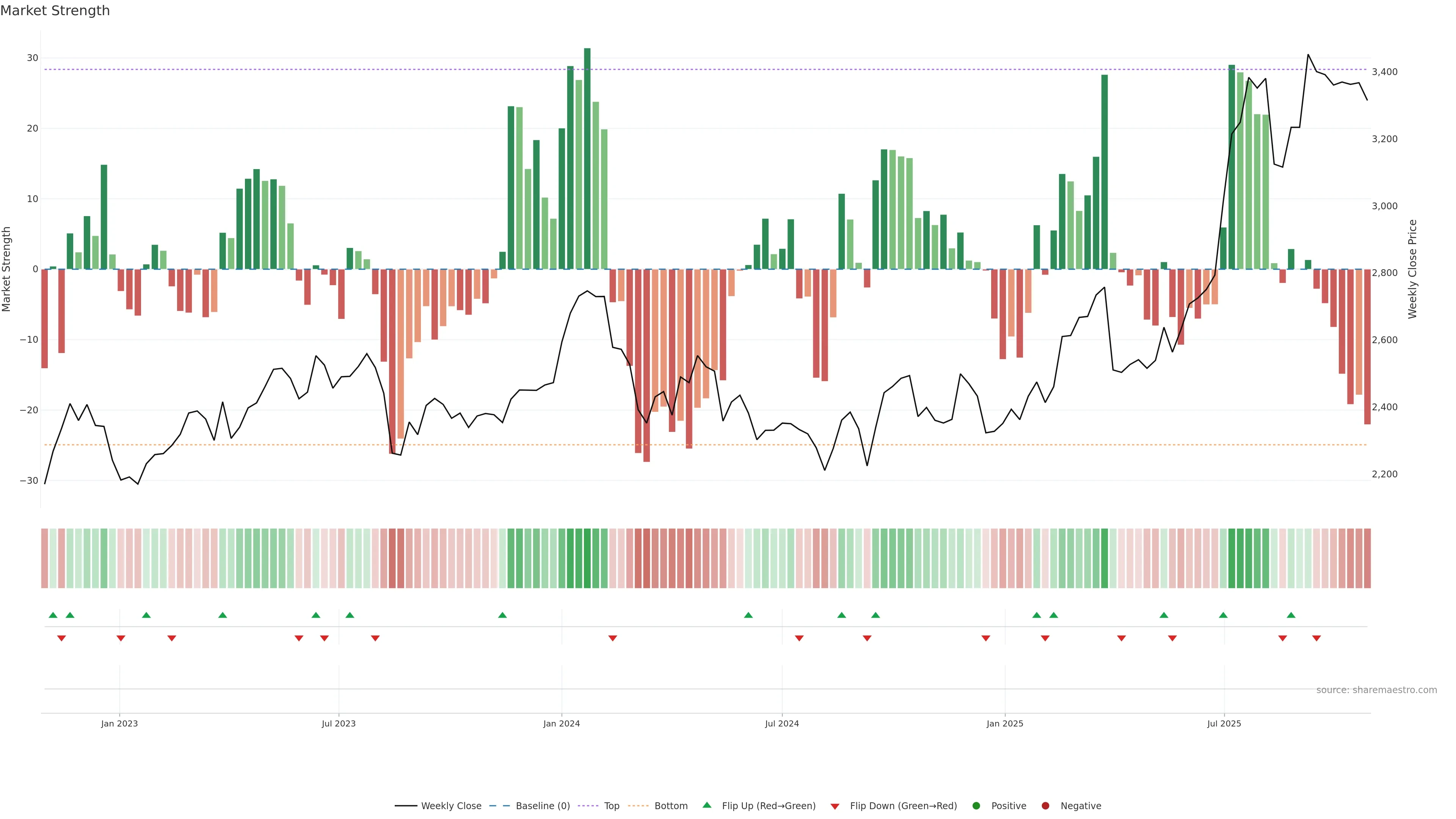Click last red flip-down triangle marker
1456x819 pixels.
(x=1316, y=638)
